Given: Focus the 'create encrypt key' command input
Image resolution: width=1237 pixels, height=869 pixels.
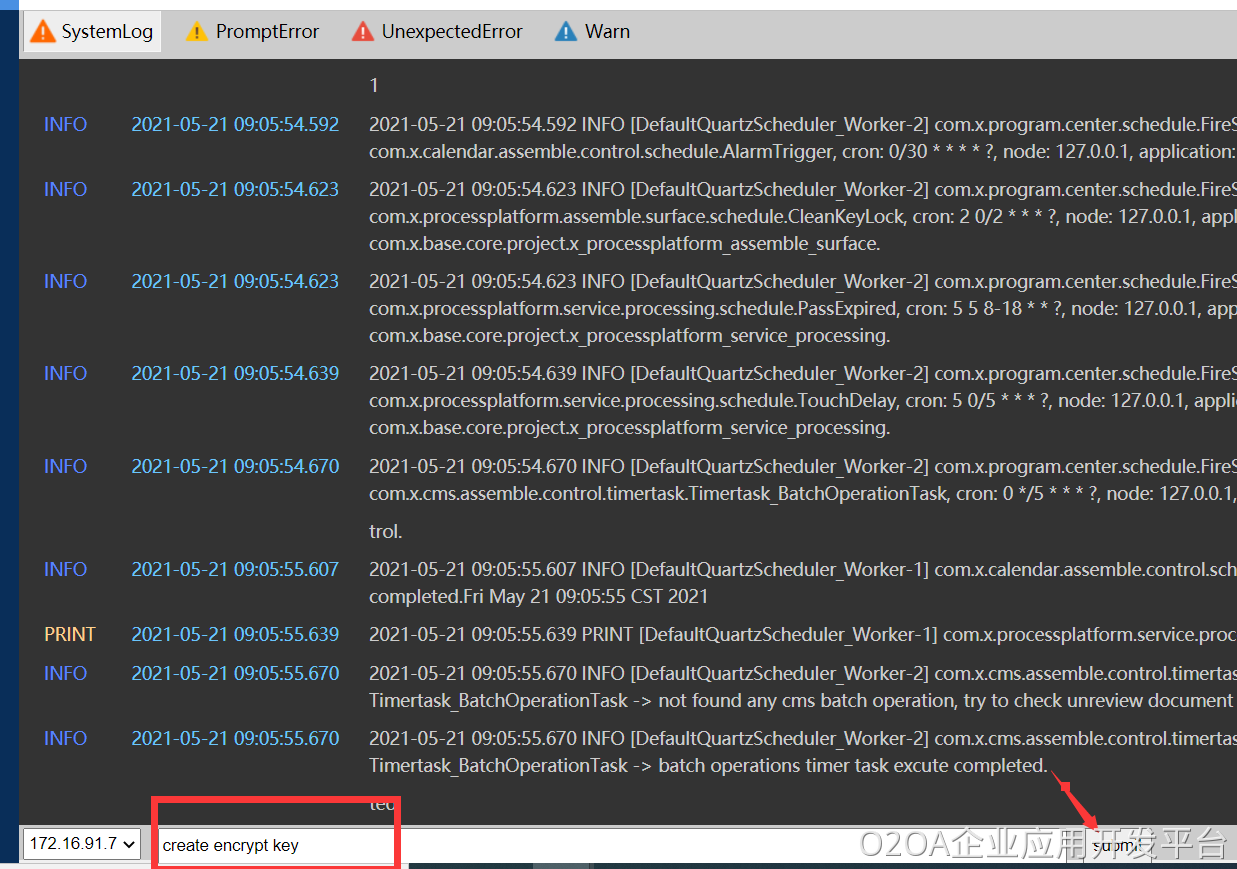Looking at the screenshot, I should 276,845.
